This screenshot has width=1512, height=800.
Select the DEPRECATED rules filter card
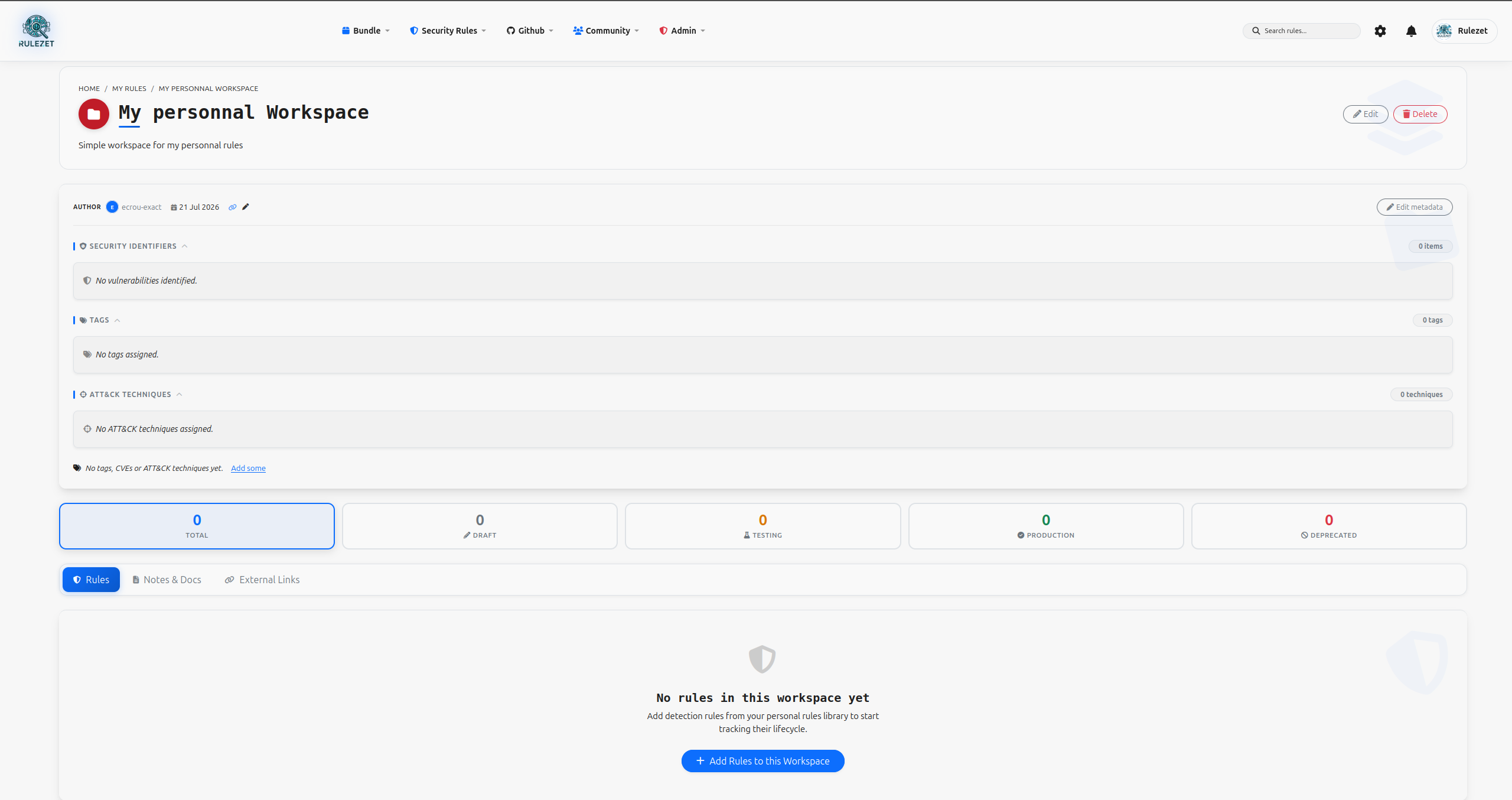tap(1329, 526)
